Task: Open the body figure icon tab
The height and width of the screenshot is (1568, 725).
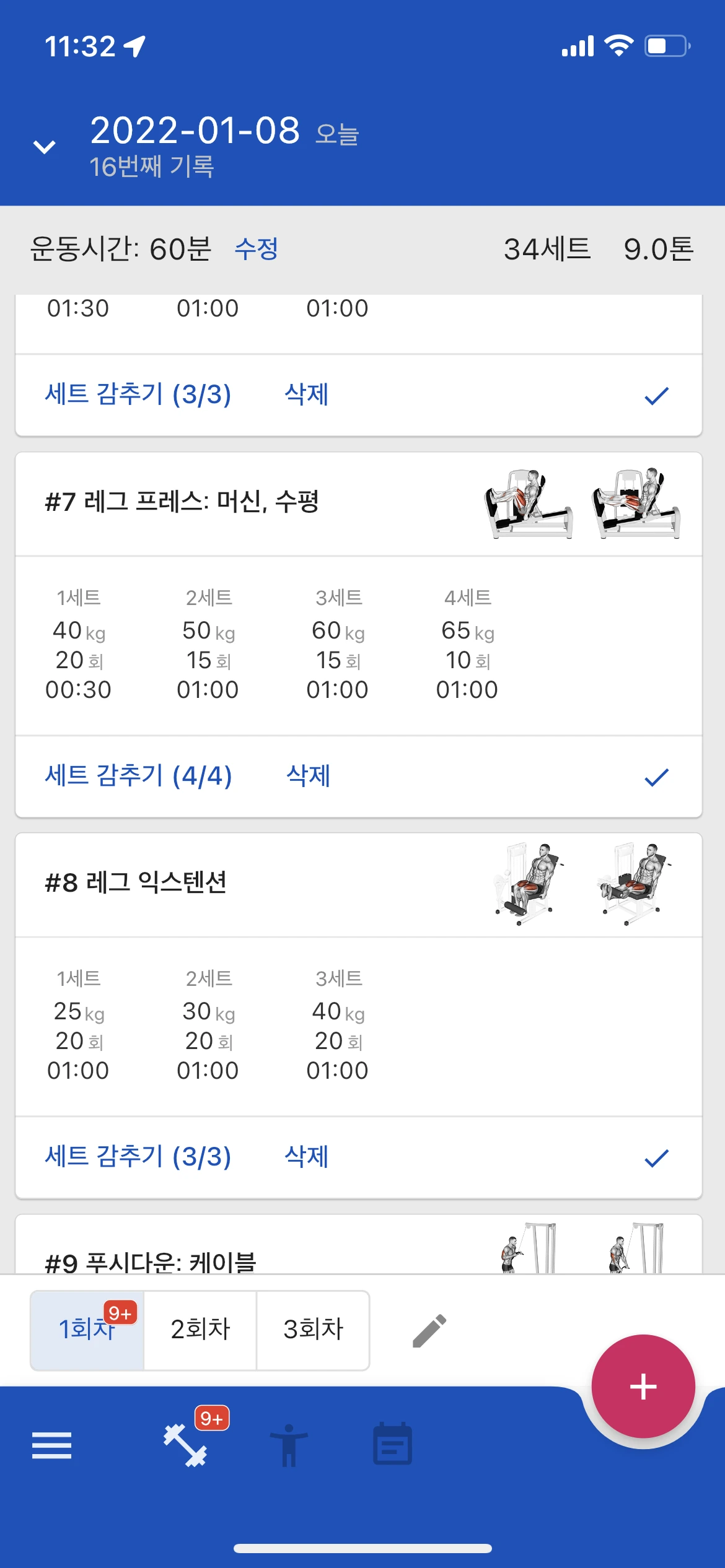Action: coord(289,1446)
